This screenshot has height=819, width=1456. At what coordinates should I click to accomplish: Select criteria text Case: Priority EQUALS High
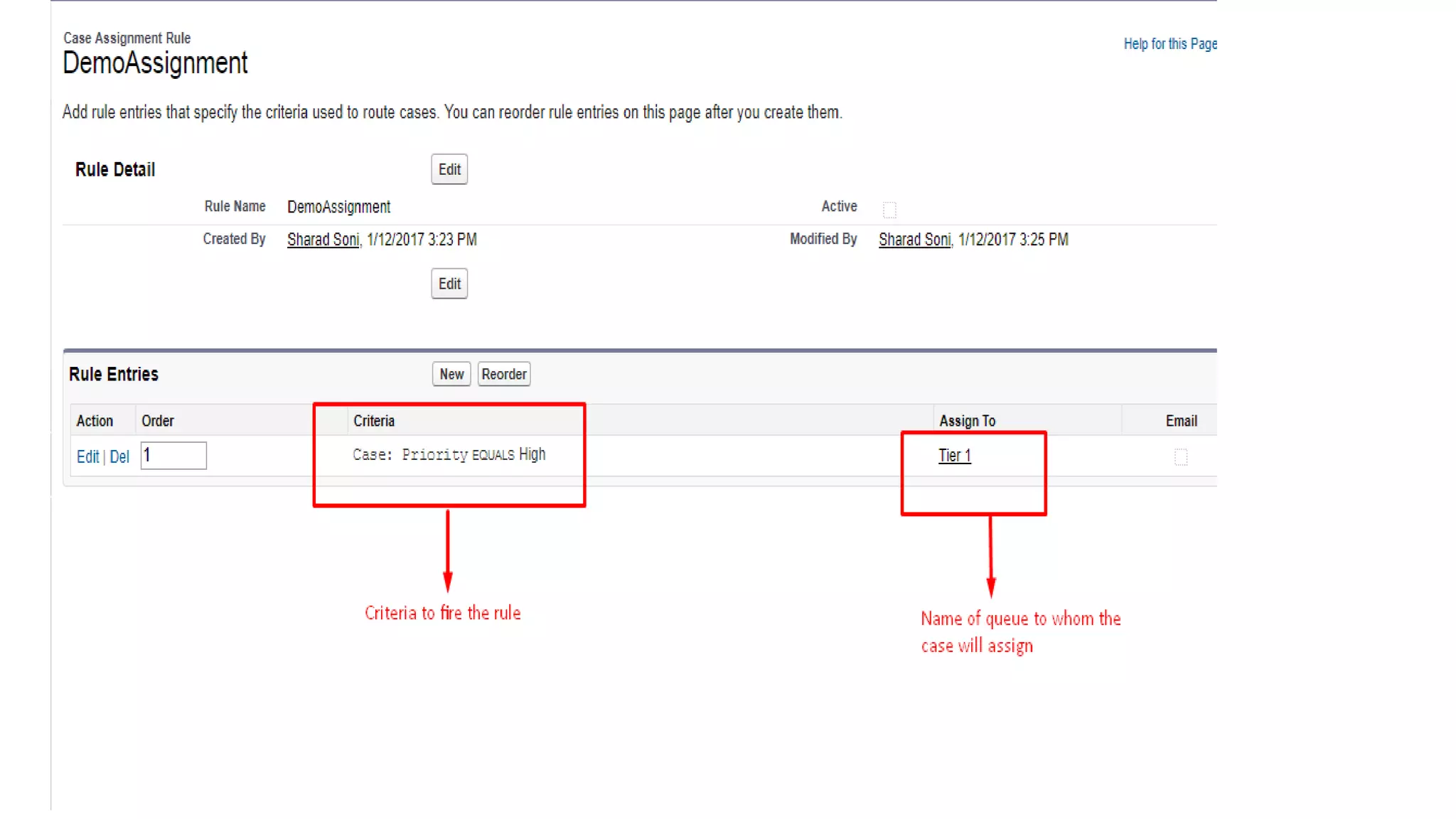tap(449, 454)
